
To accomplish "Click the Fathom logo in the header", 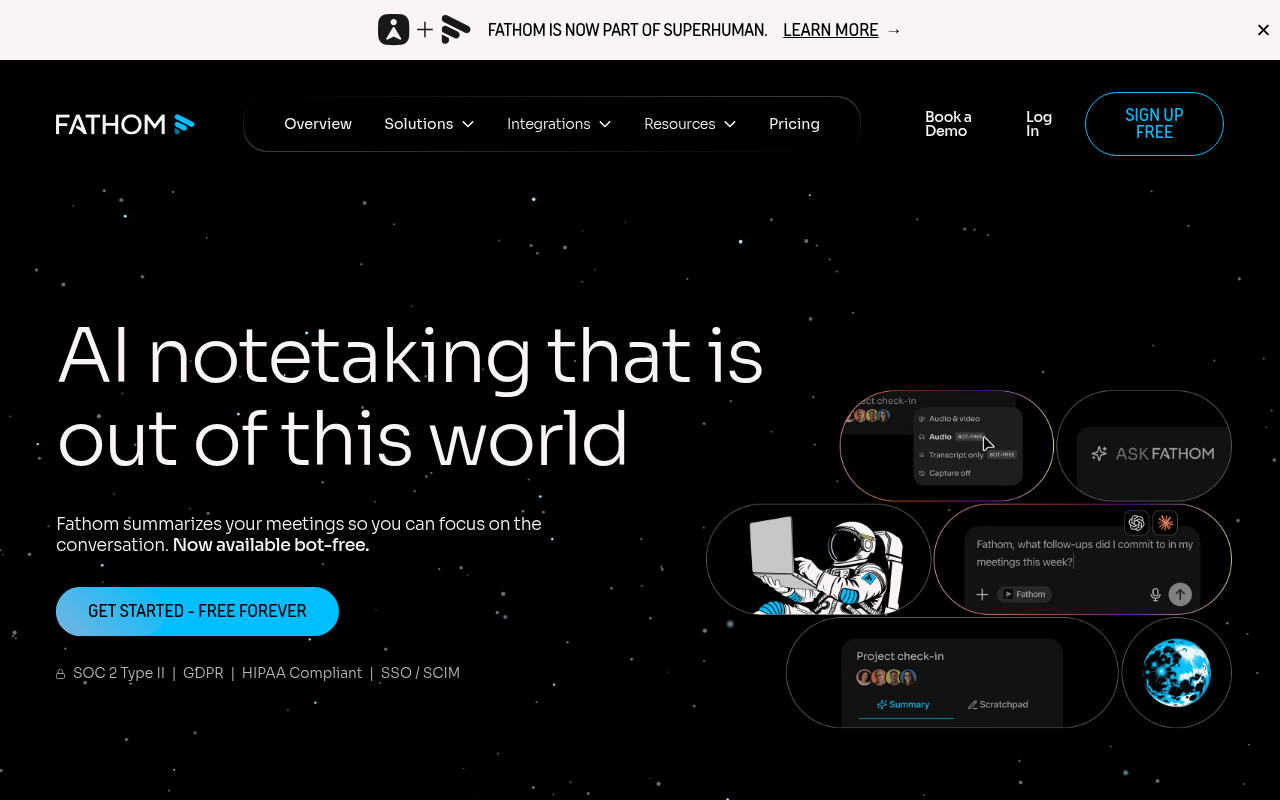I will pos(125,124).
